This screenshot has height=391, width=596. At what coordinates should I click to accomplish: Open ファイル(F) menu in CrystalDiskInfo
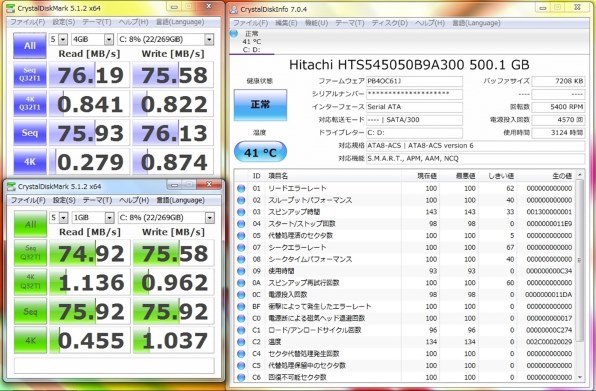click(250, 23)
